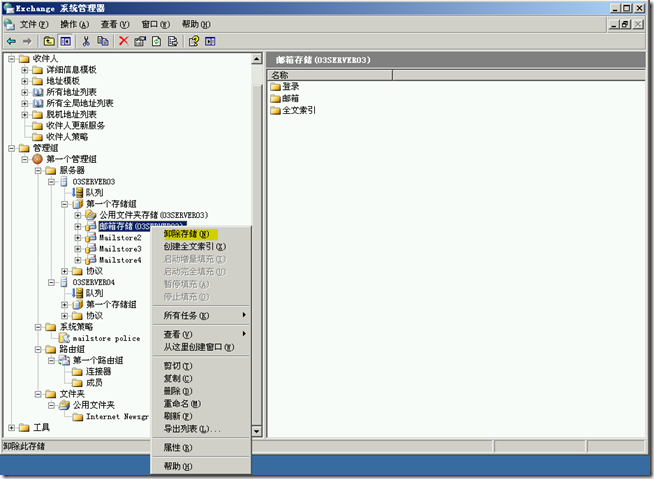The height and width of the screenshot is (479, 654).
Task: Click the 第一个路由组 routing group icon
Action: coord(64,360)
